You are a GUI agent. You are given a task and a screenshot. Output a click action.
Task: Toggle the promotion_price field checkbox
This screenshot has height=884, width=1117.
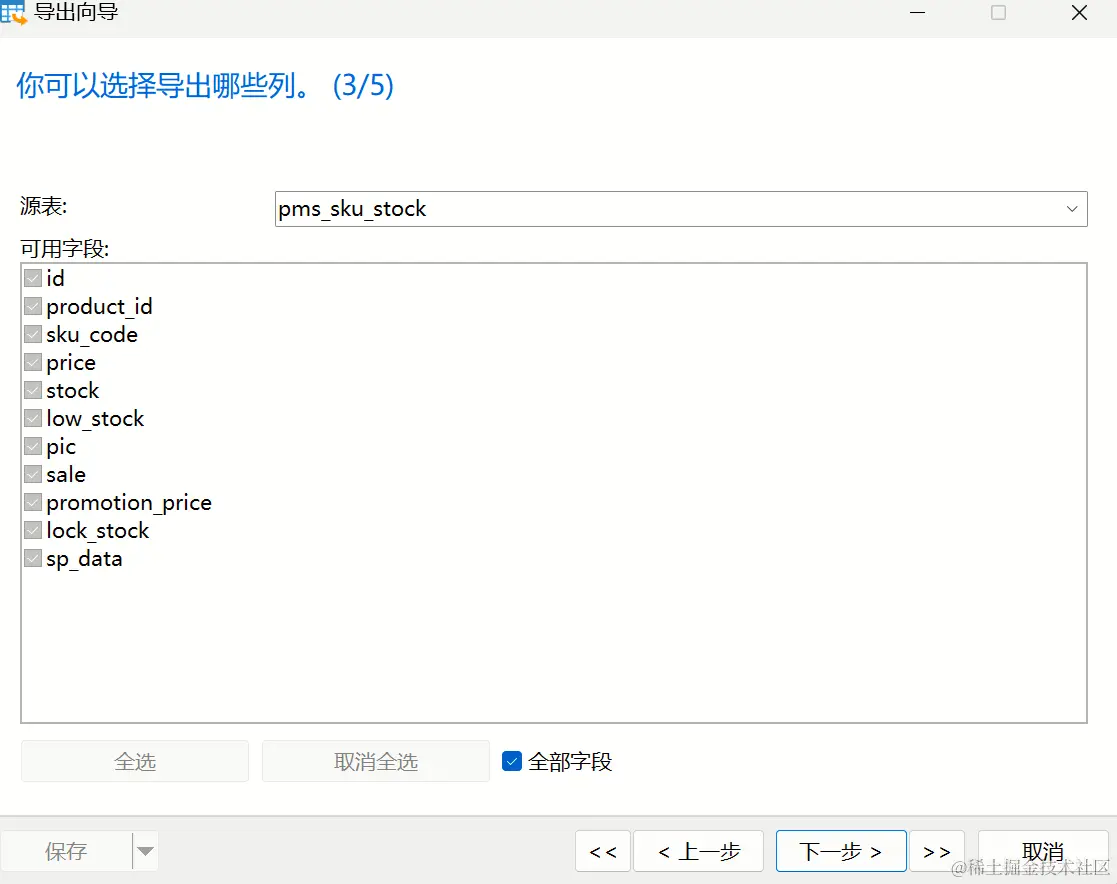coord(33,502)
